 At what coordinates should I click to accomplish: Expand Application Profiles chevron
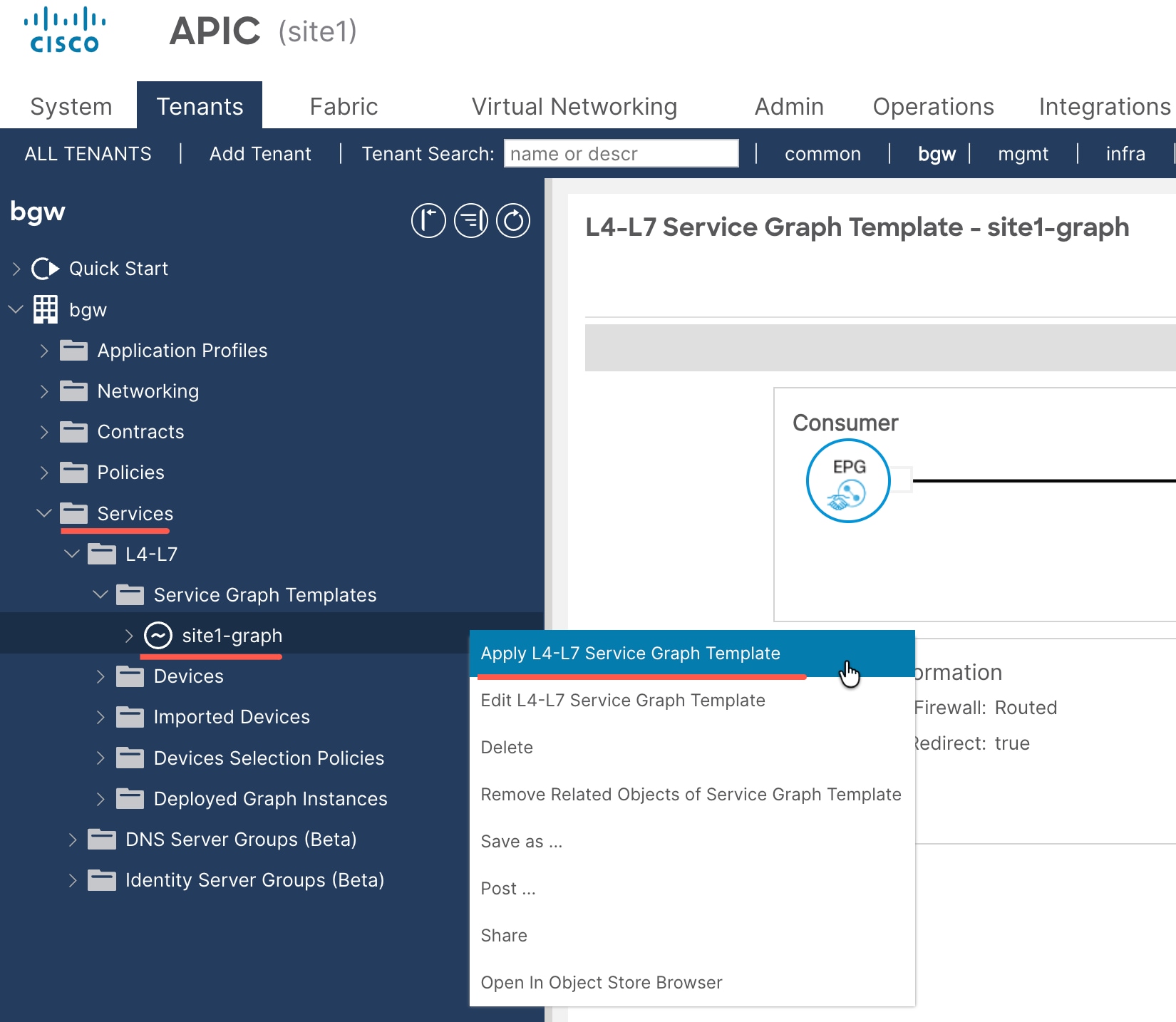44,351
